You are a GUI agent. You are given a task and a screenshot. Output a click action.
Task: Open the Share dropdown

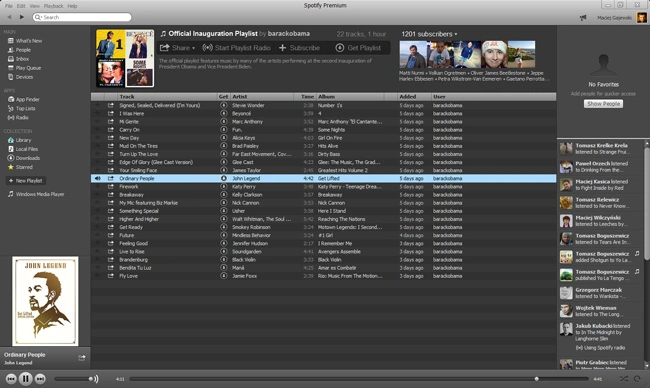point(177,48)
